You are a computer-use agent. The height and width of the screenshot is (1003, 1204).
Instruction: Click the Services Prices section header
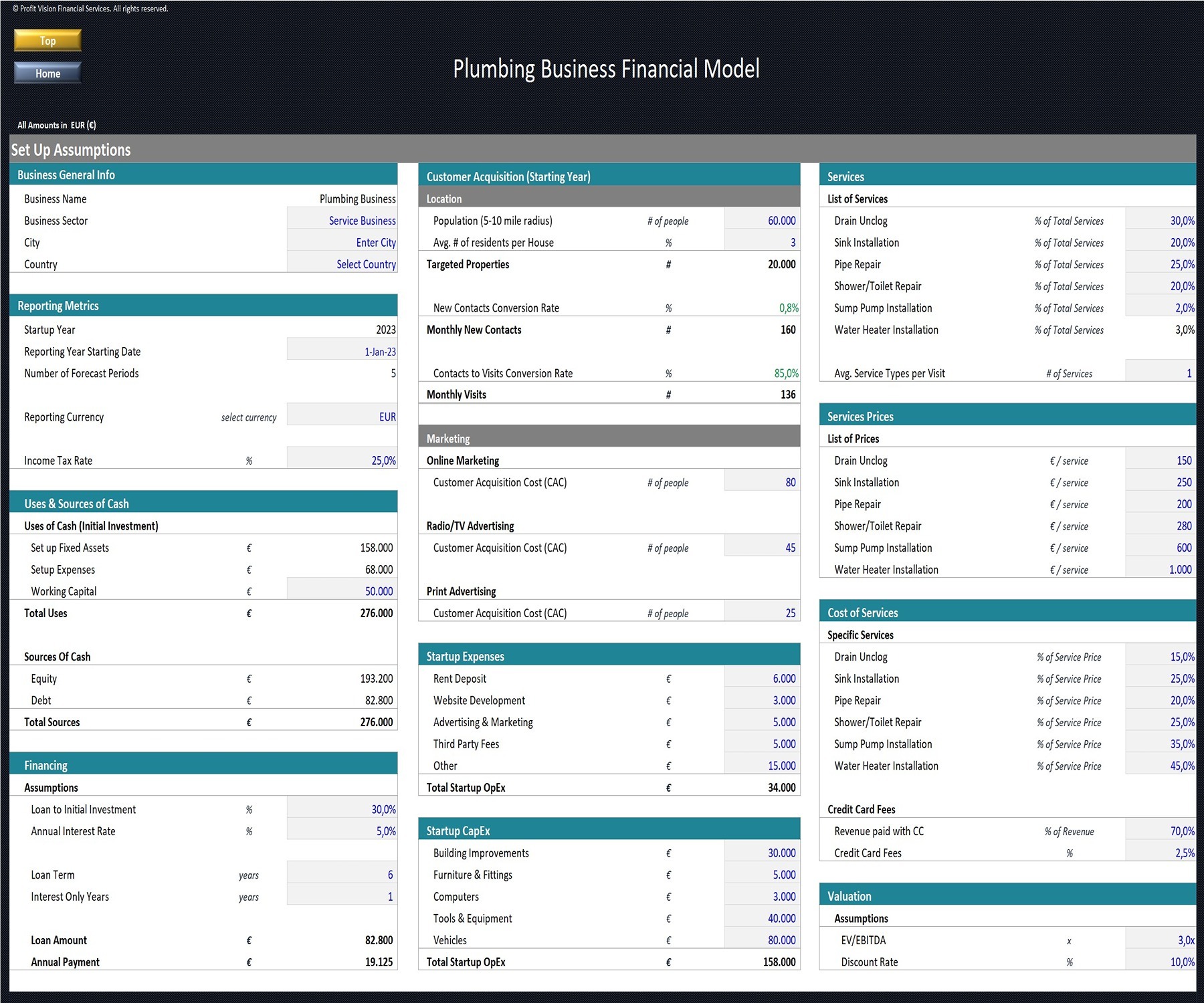[x=1007, y=416]
